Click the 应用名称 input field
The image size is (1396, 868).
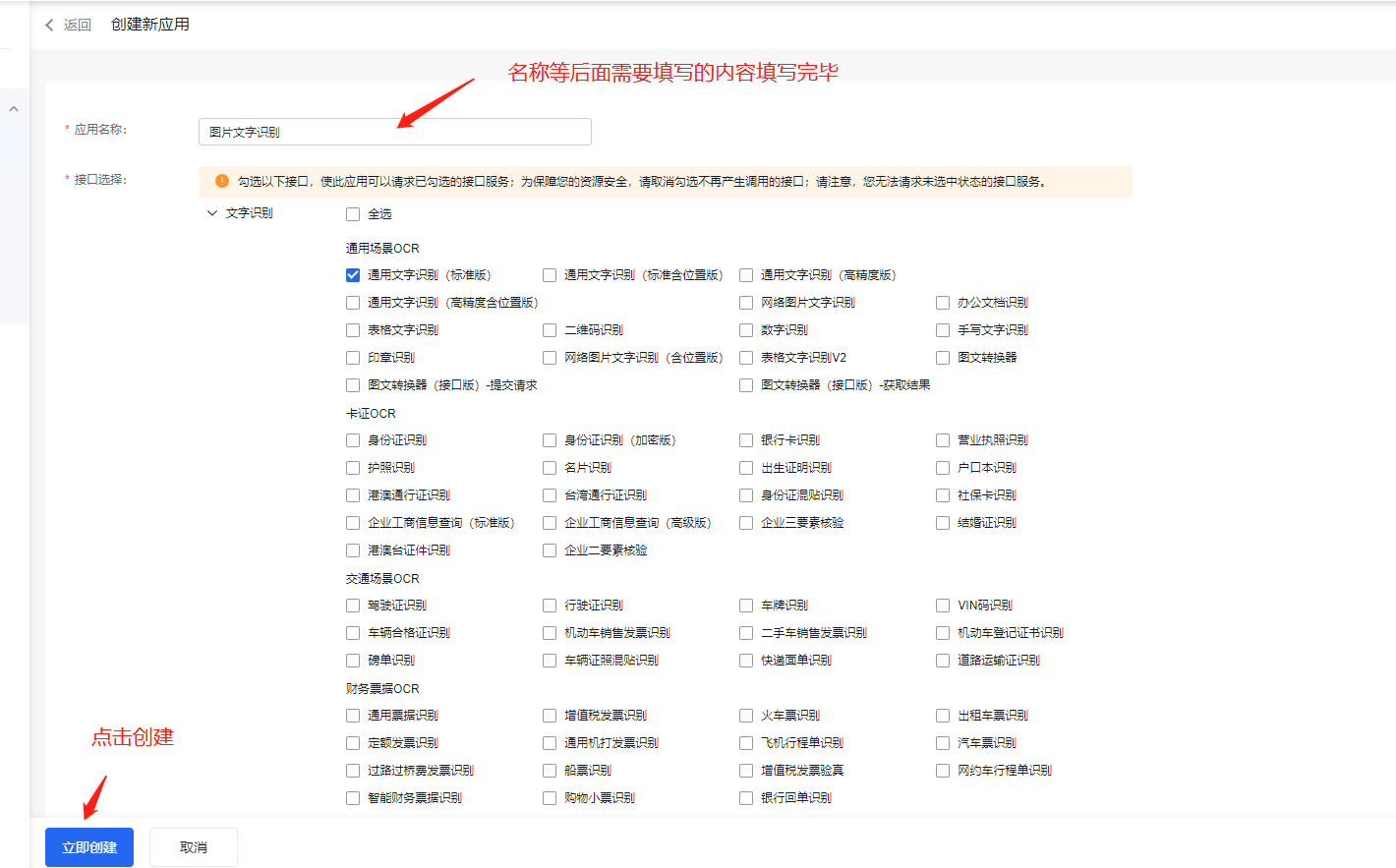click(x=394, y=132)
